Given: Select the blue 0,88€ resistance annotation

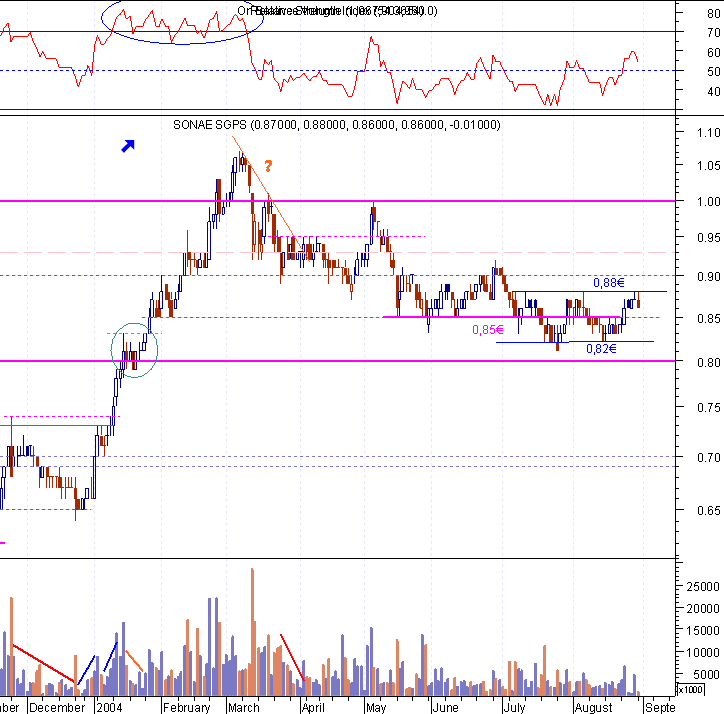Looking at the screenshot, I should (609, 283).
